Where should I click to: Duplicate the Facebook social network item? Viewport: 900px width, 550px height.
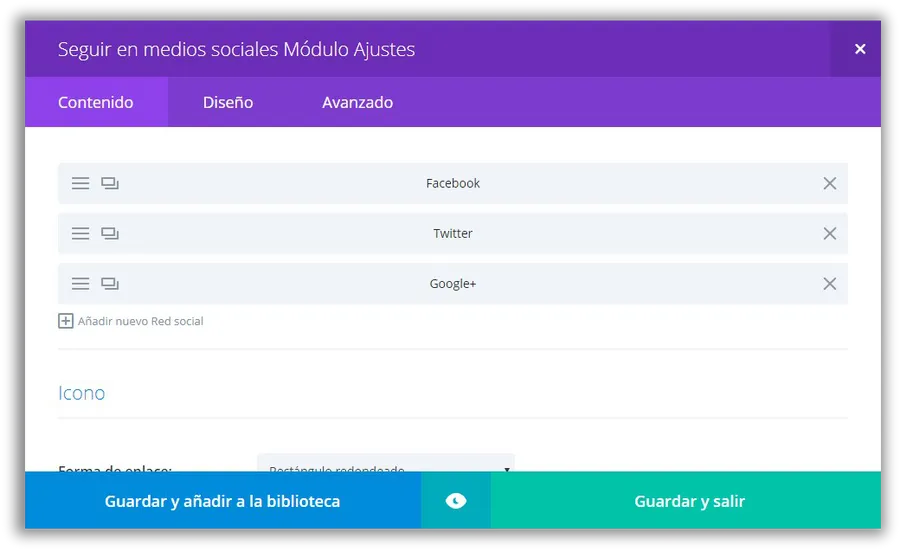coord(110,183)
